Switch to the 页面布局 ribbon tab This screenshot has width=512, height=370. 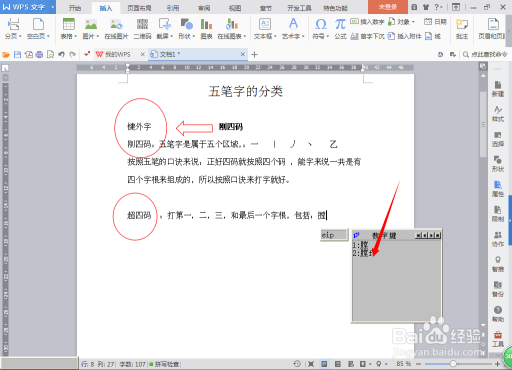139,8
